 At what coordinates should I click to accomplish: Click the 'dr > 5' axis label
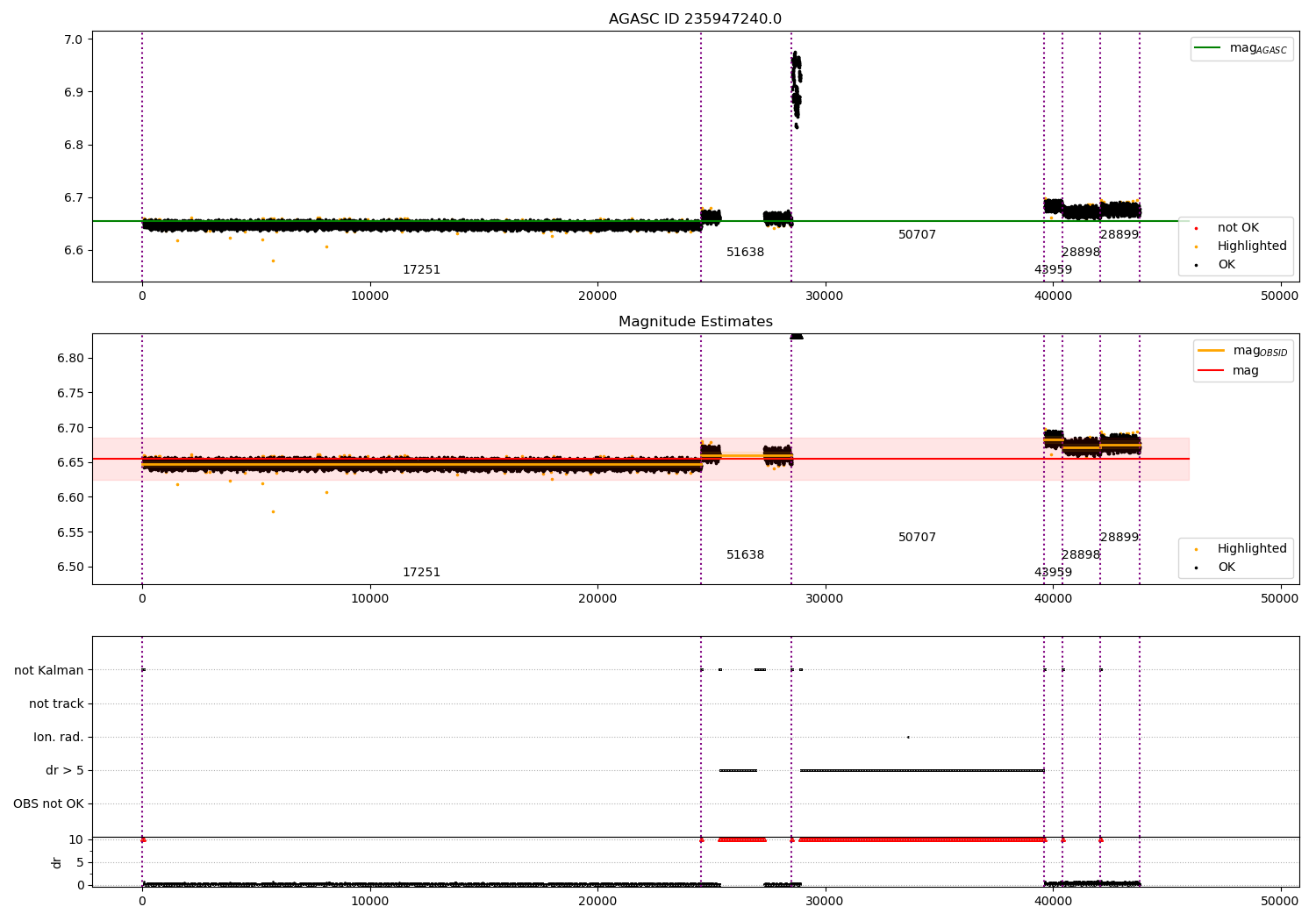click(65, 770)
